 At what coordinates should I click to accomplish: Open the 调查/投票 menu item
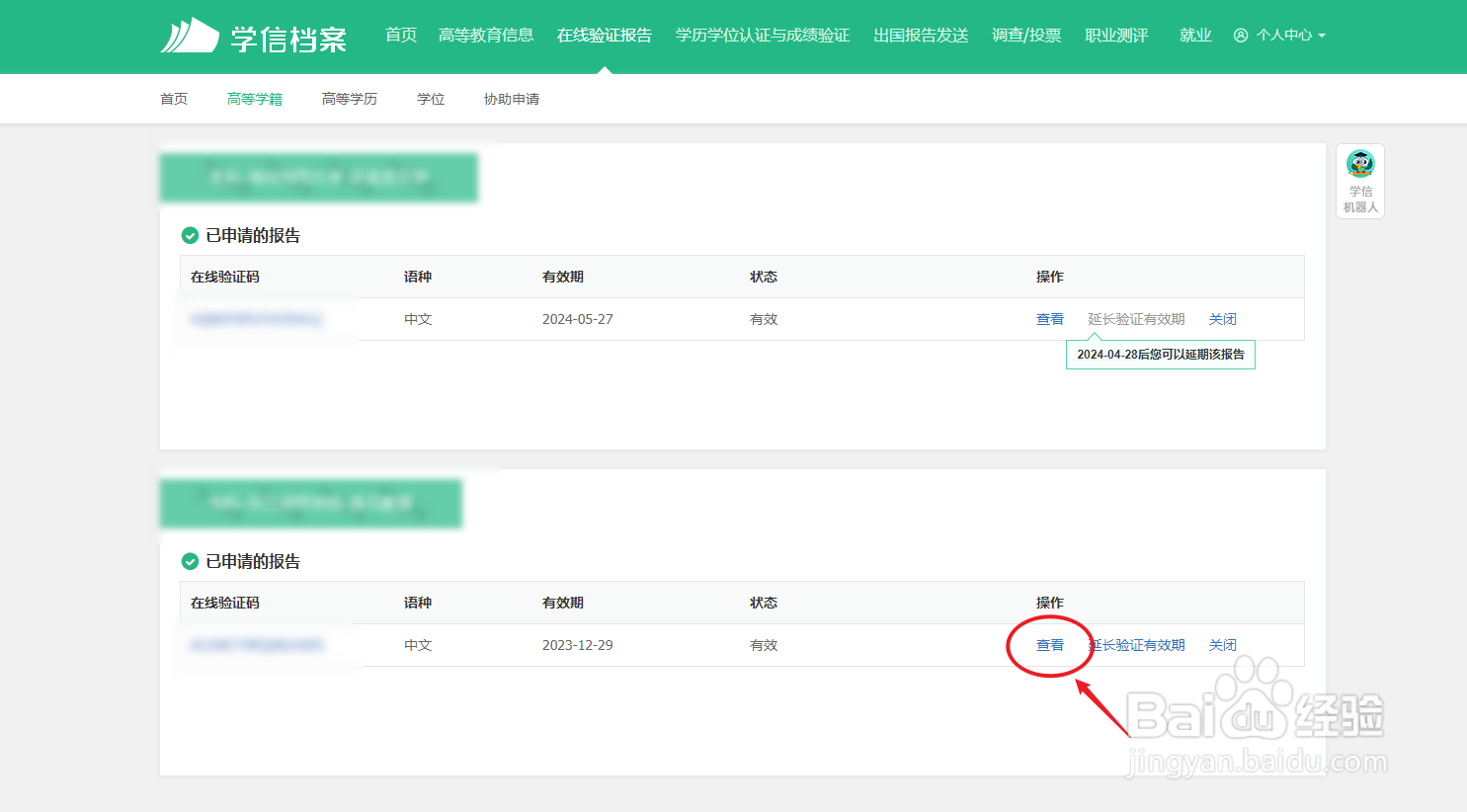coord(1026,34)
